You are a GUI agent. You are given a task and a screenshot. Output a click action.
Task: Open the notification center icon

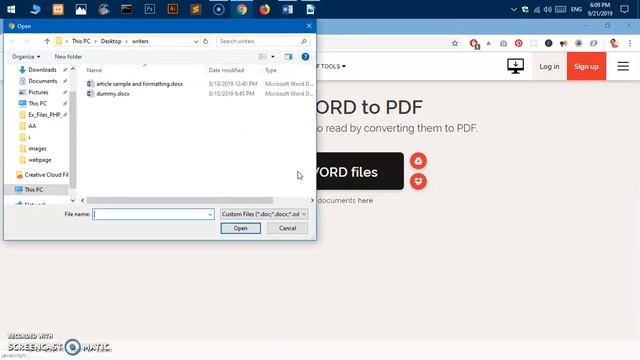click(x=624, y=9)
